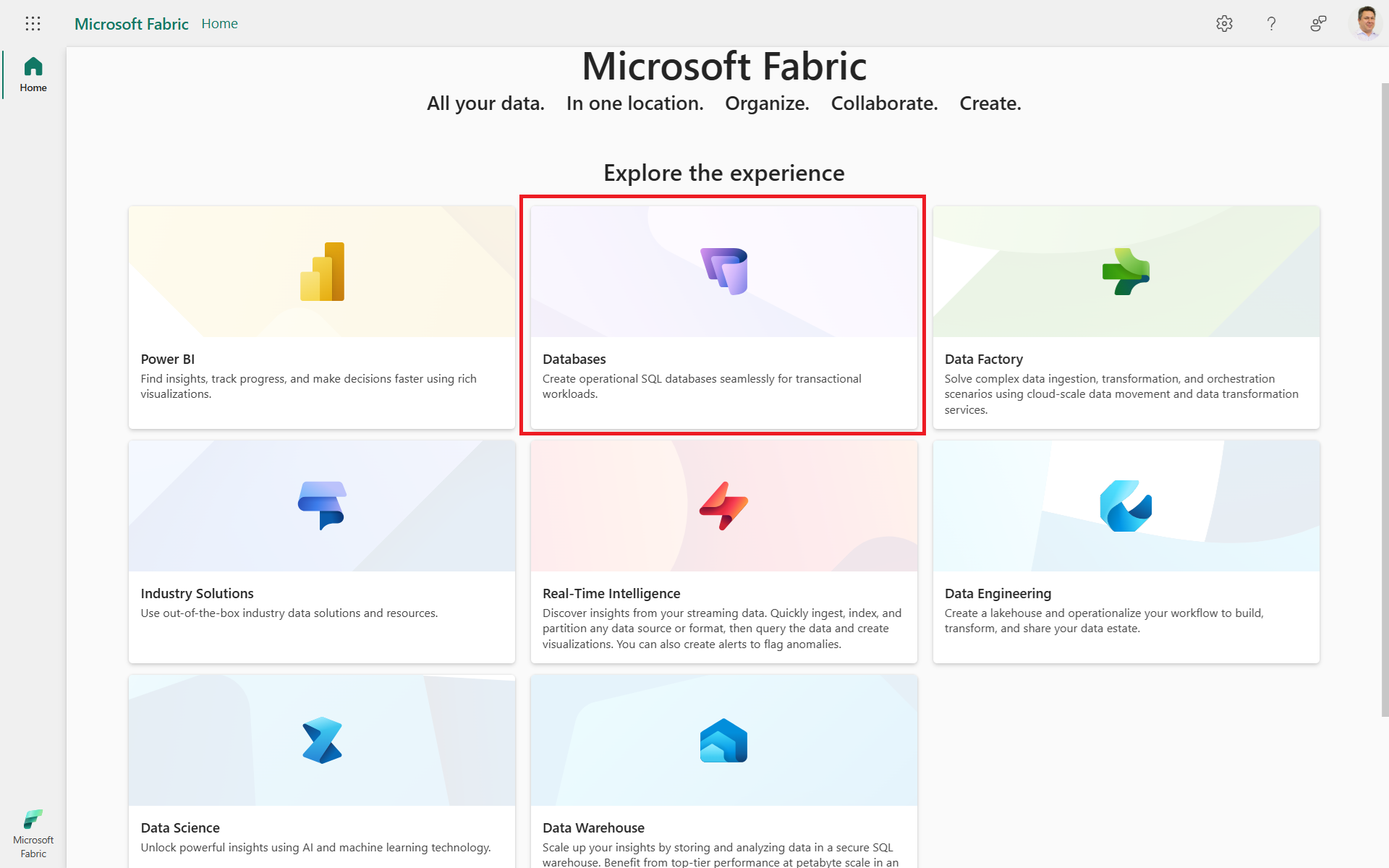
Task: Click the Help question mark icon
Action: (x=1271, y=23)
